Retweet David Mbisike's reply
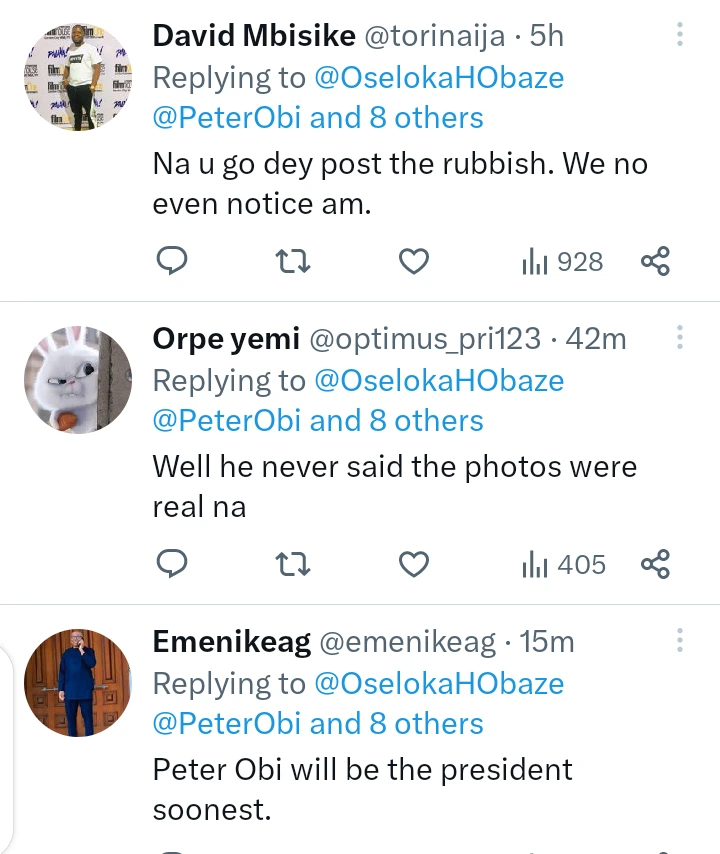 tap(293, 262)
